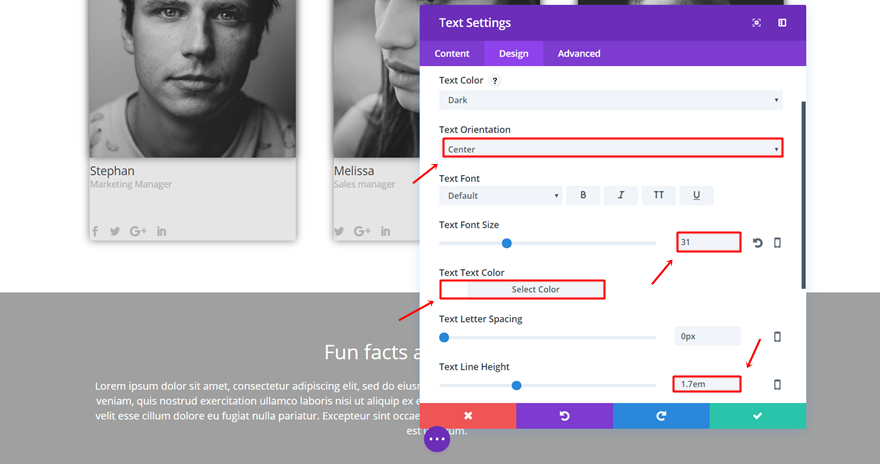Open responsive options for Text Font Size

coord(777,243)
